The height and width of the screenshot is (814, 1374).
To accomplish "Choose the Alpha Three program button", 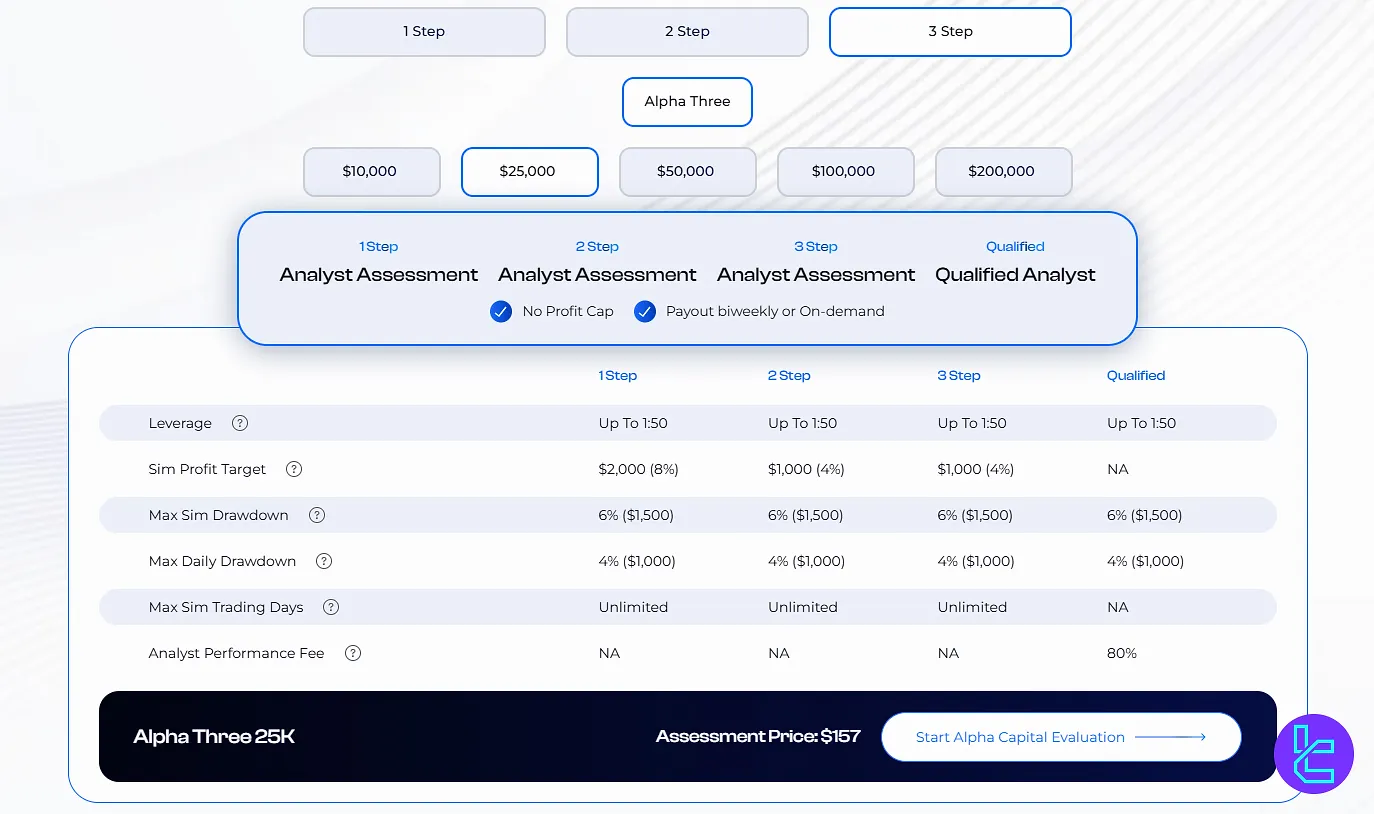I will click(x=687, y=102).
